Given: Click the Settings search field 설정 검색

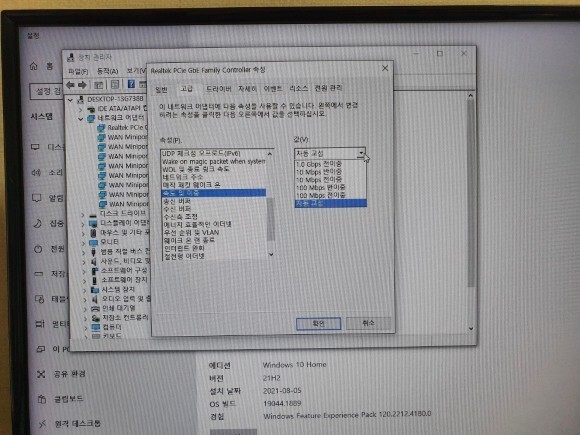Looking at the screenshot, I should 46,91.
